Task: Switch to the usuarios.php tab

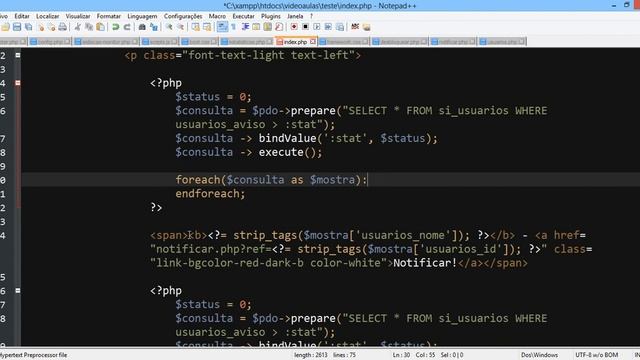Action: (x=502, y=42)
